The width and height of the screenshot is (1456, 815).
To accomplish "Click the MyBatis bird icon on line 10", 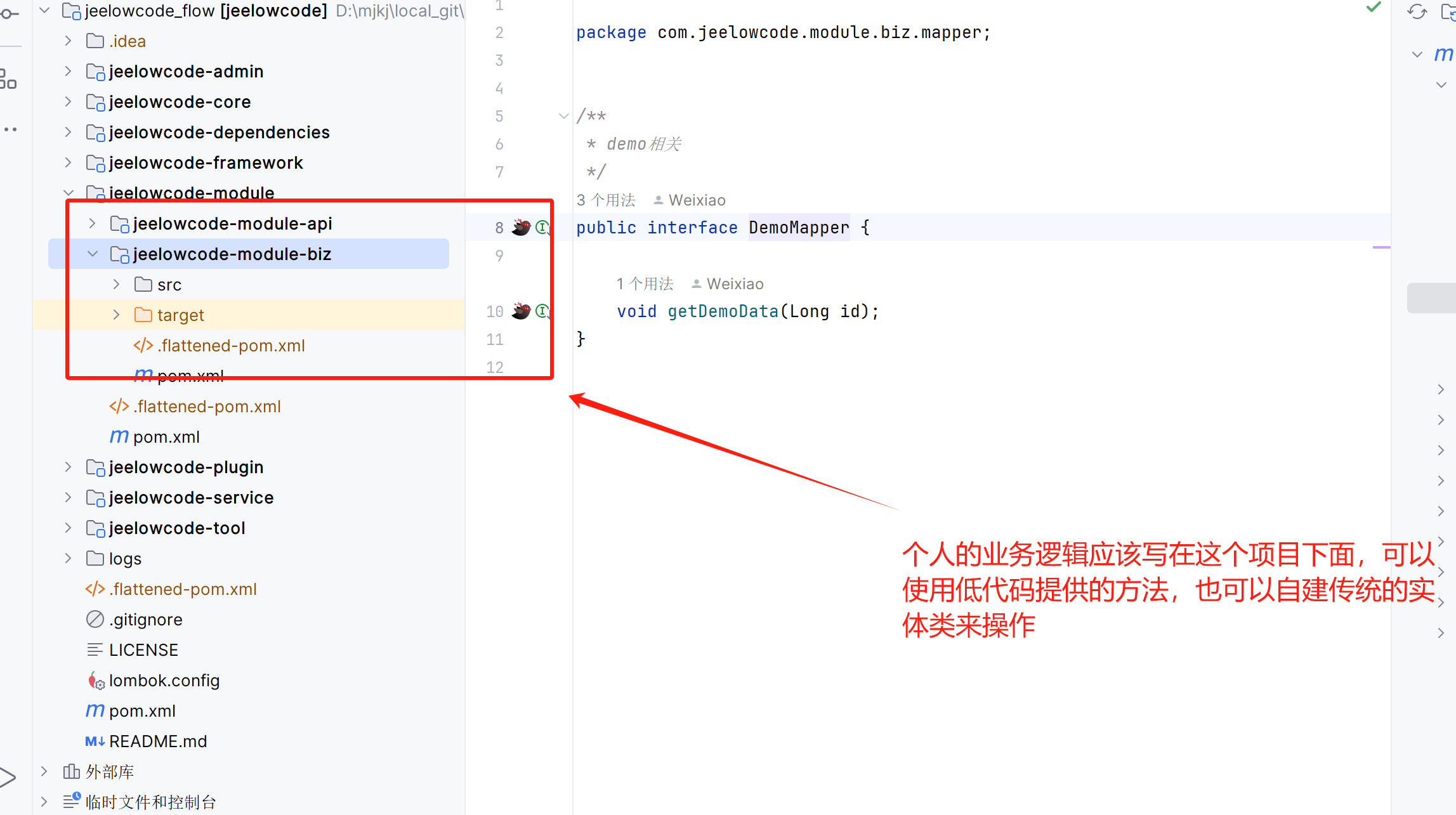I will tap(521, 311).
